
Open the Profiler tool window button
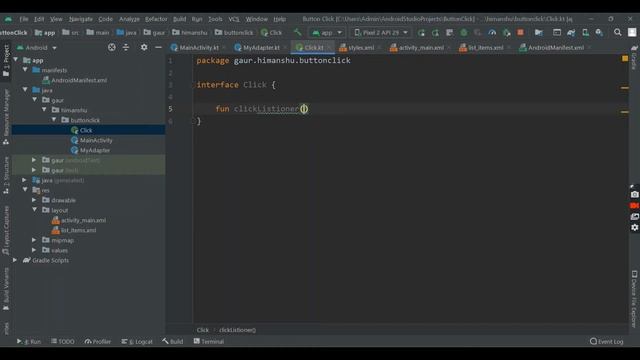tap(98, 342)
